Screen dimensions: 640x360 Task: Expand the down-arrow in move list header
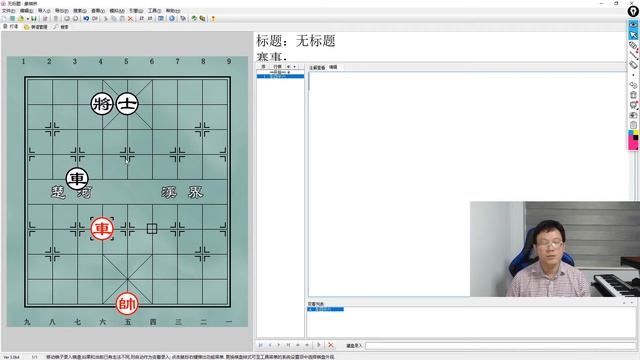[295, 67]
